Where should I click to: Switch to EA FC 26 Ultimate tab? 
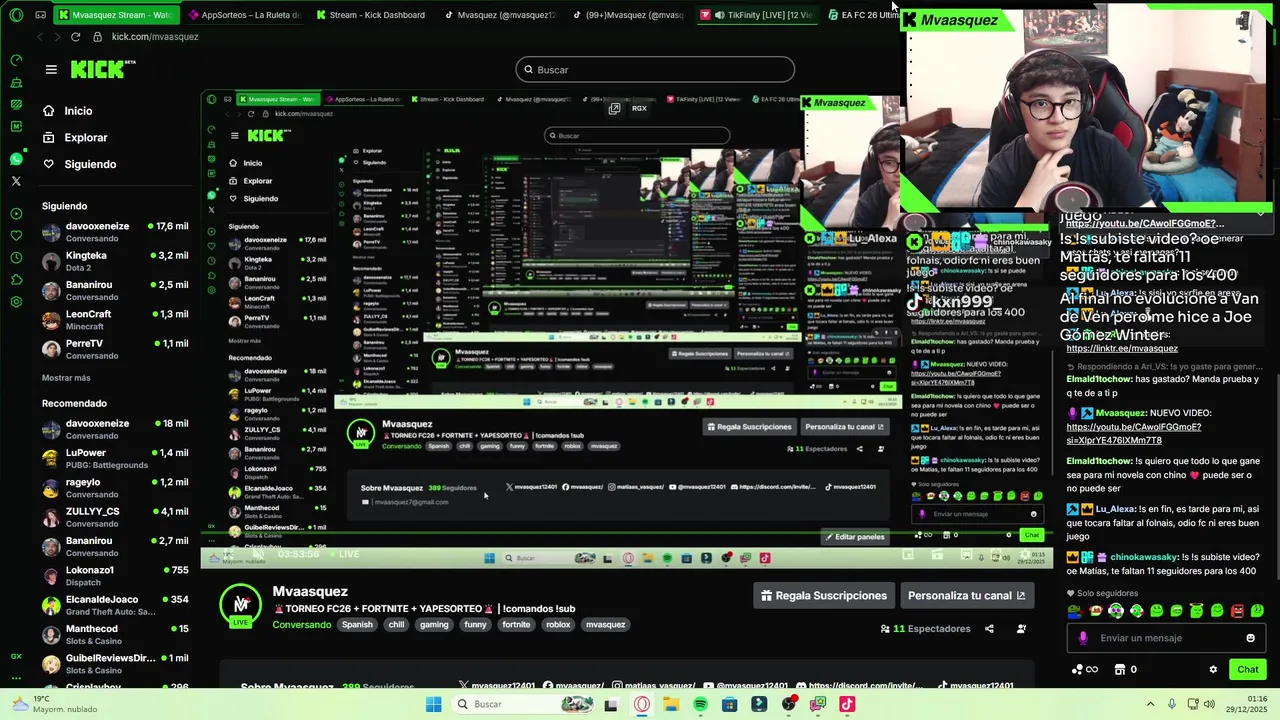click(x=862, y=15)
